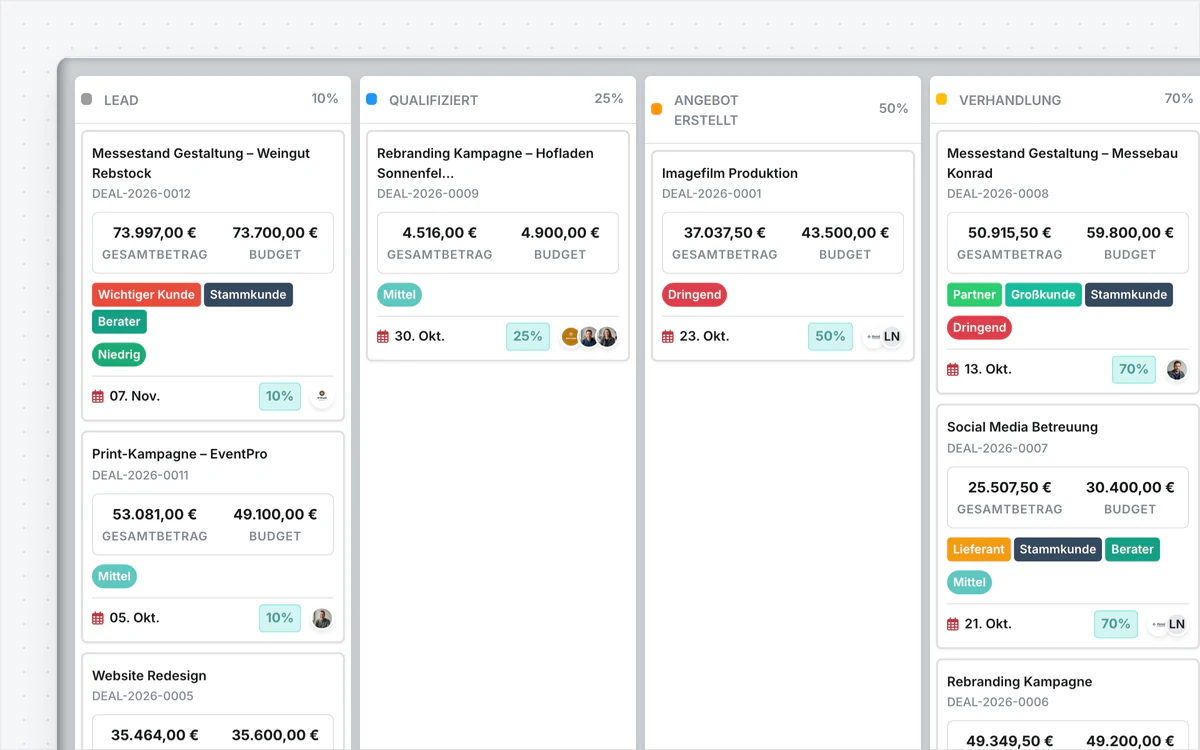Click total amount 25.507,50 €
Image resolution: width=1200 pixels, height=750 pixels.
[x=1010, y=488]
